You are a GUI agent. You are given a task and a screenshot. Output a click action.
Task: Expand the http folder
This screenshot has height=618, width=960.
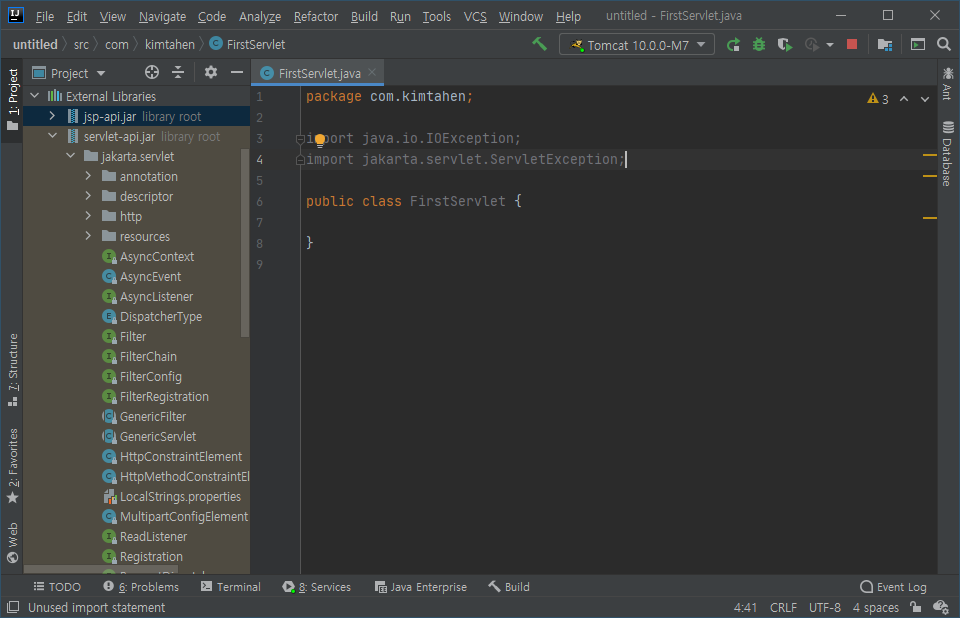(88, 216)
